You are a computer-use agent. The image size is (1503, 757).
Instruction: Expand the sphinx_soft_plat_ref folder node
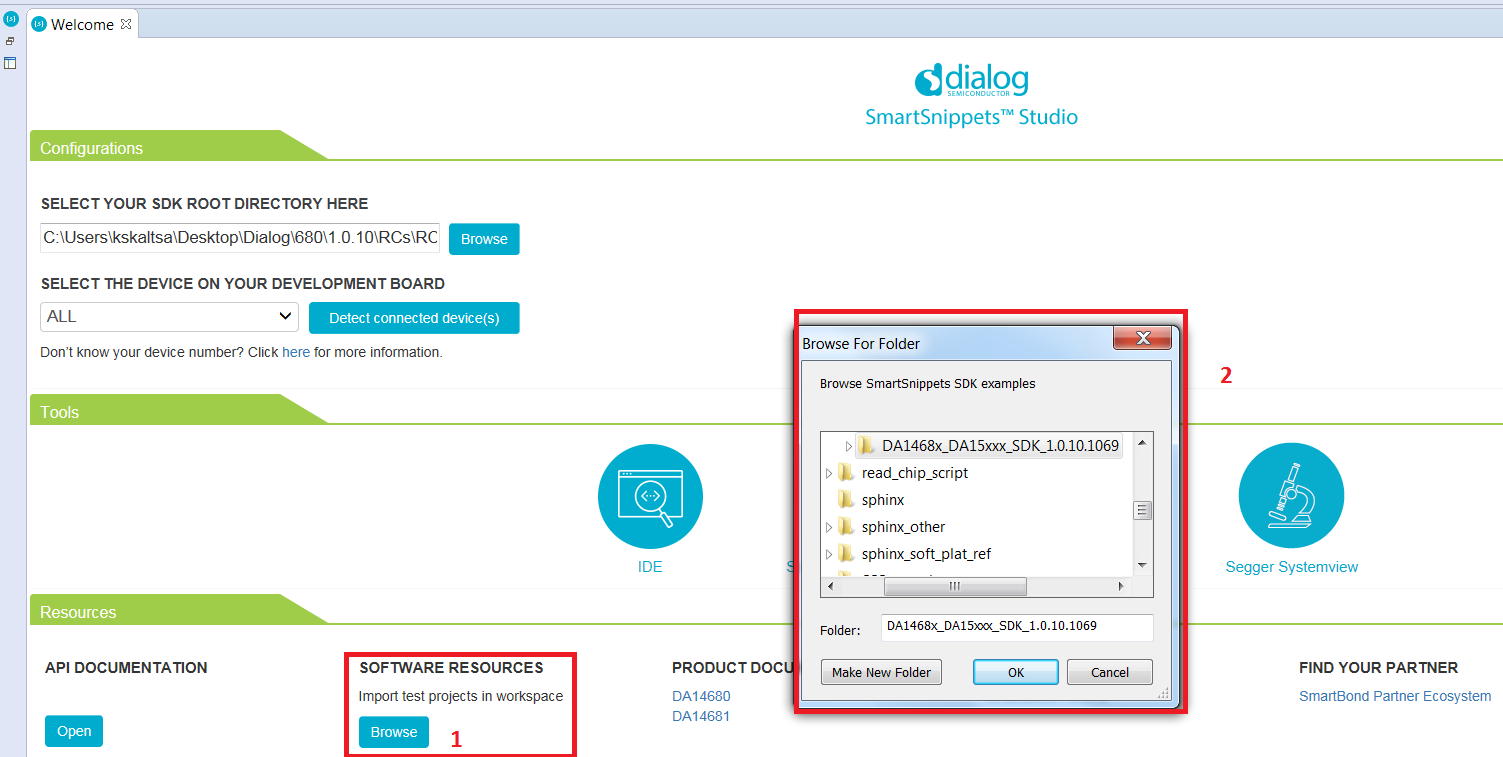coord(829,553)
